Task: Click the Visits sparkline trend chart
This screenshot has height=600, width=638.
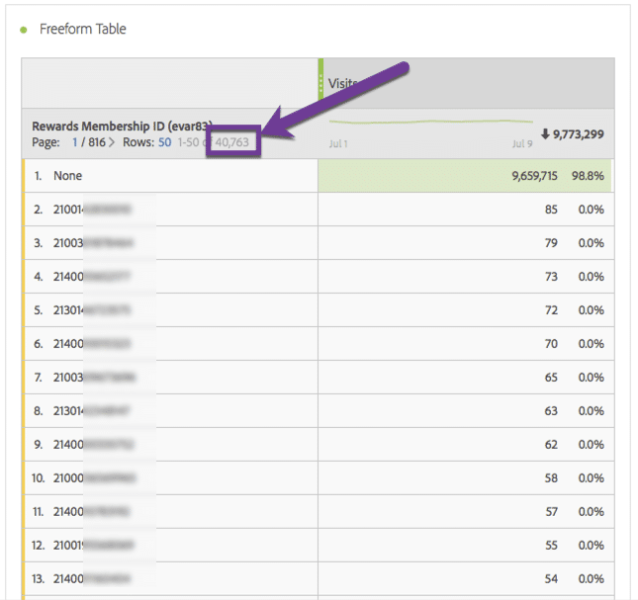Action: coord(430,122)
